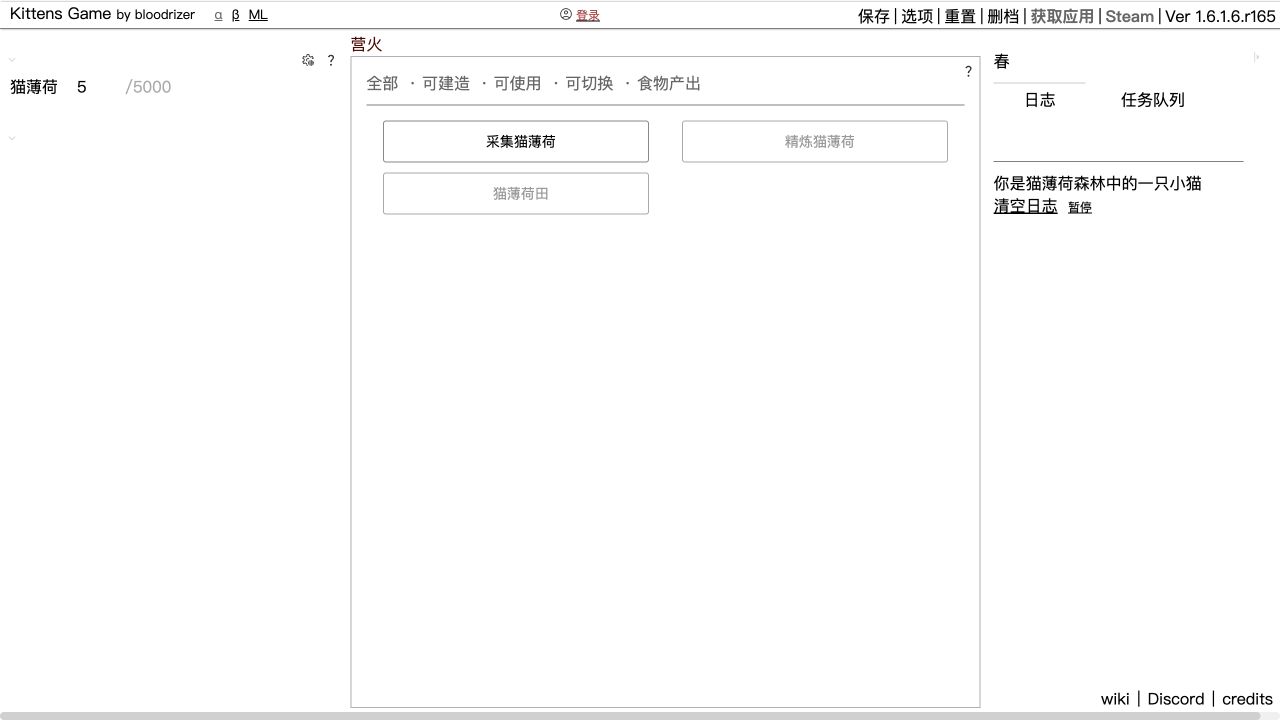The width and height of the screenshot is (1280, 720).
Task: Show help question mark of the 营火 panel
Action: [x=968, y=71]
